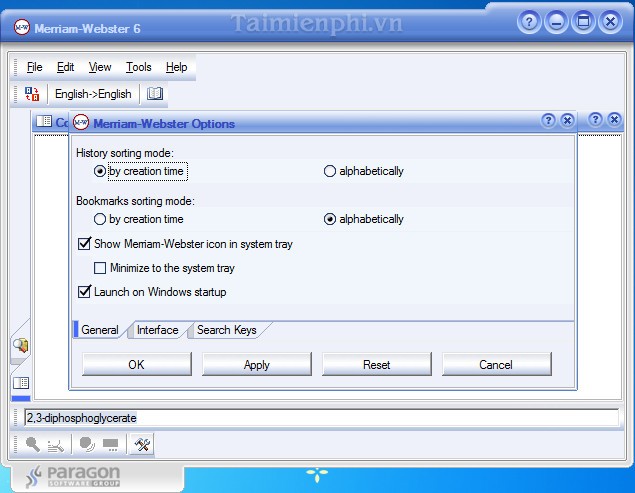This screenshot has height=493, width=635.
Task: Select History sorting alphabetically
Action: coord(364,171)
